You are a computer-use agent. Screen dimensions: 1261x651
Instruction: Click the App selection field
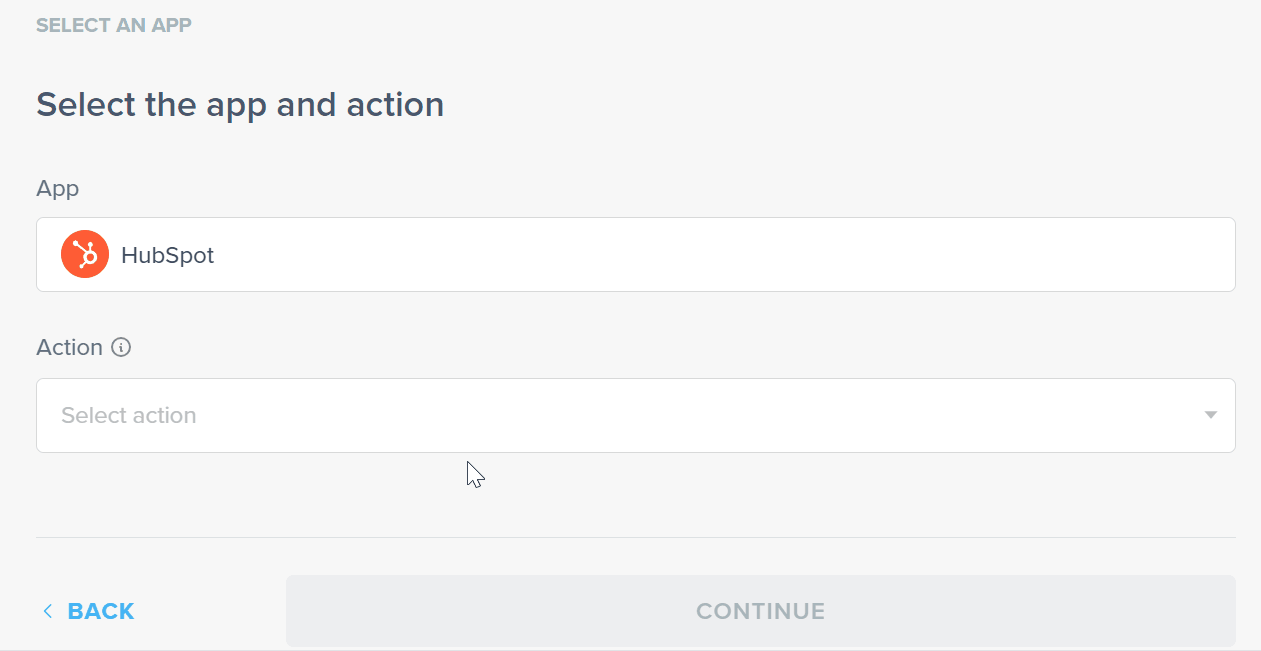[x=635, y=255]
